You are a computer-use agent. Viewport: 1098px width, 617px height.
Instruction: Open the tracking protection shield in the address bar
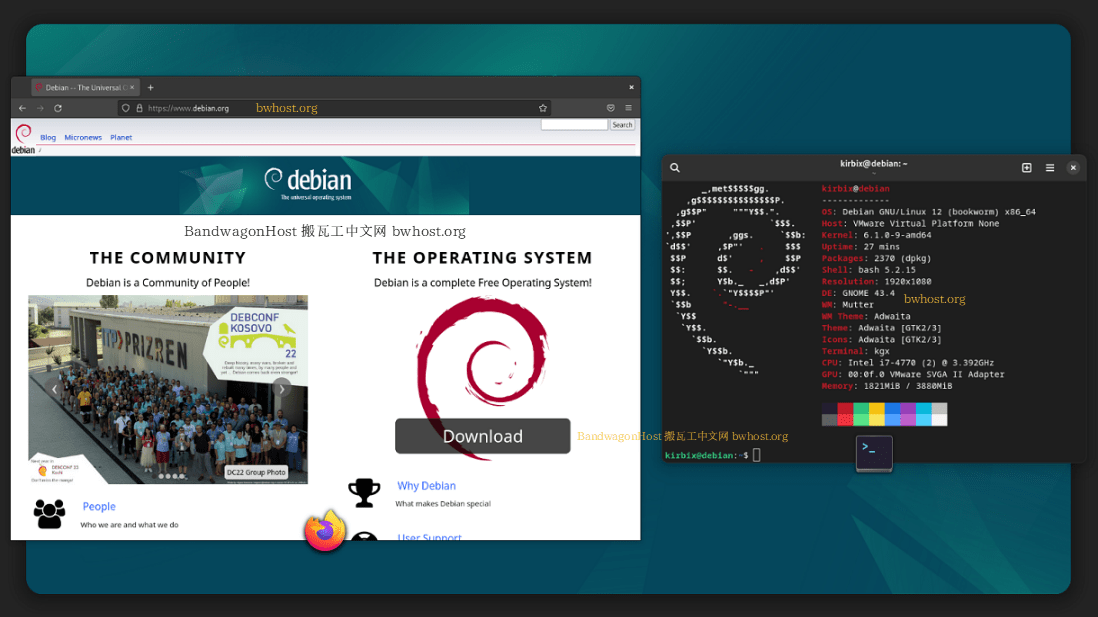click(125, 108)
